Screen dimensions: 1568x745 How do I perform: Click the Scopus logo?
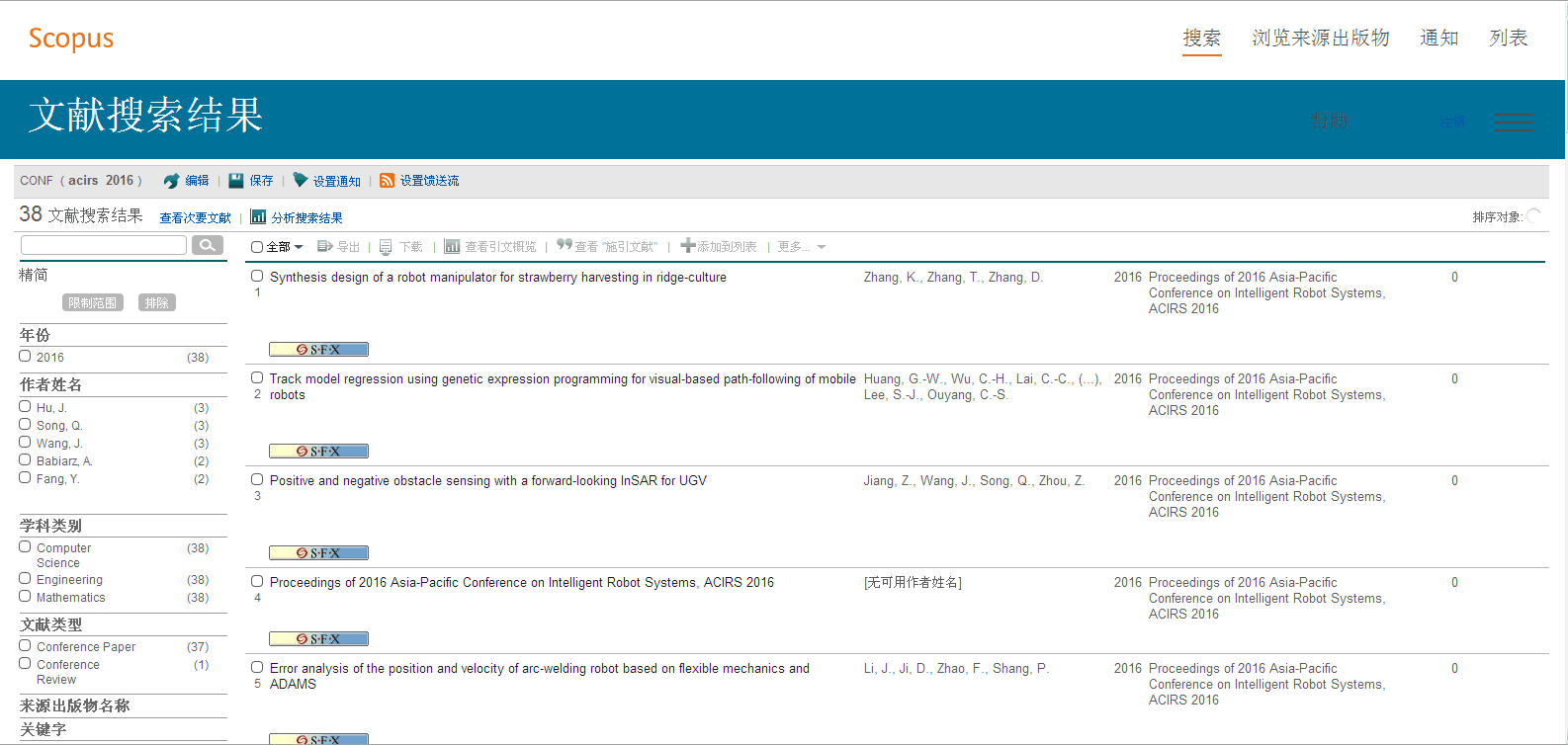tap(71, 39)
